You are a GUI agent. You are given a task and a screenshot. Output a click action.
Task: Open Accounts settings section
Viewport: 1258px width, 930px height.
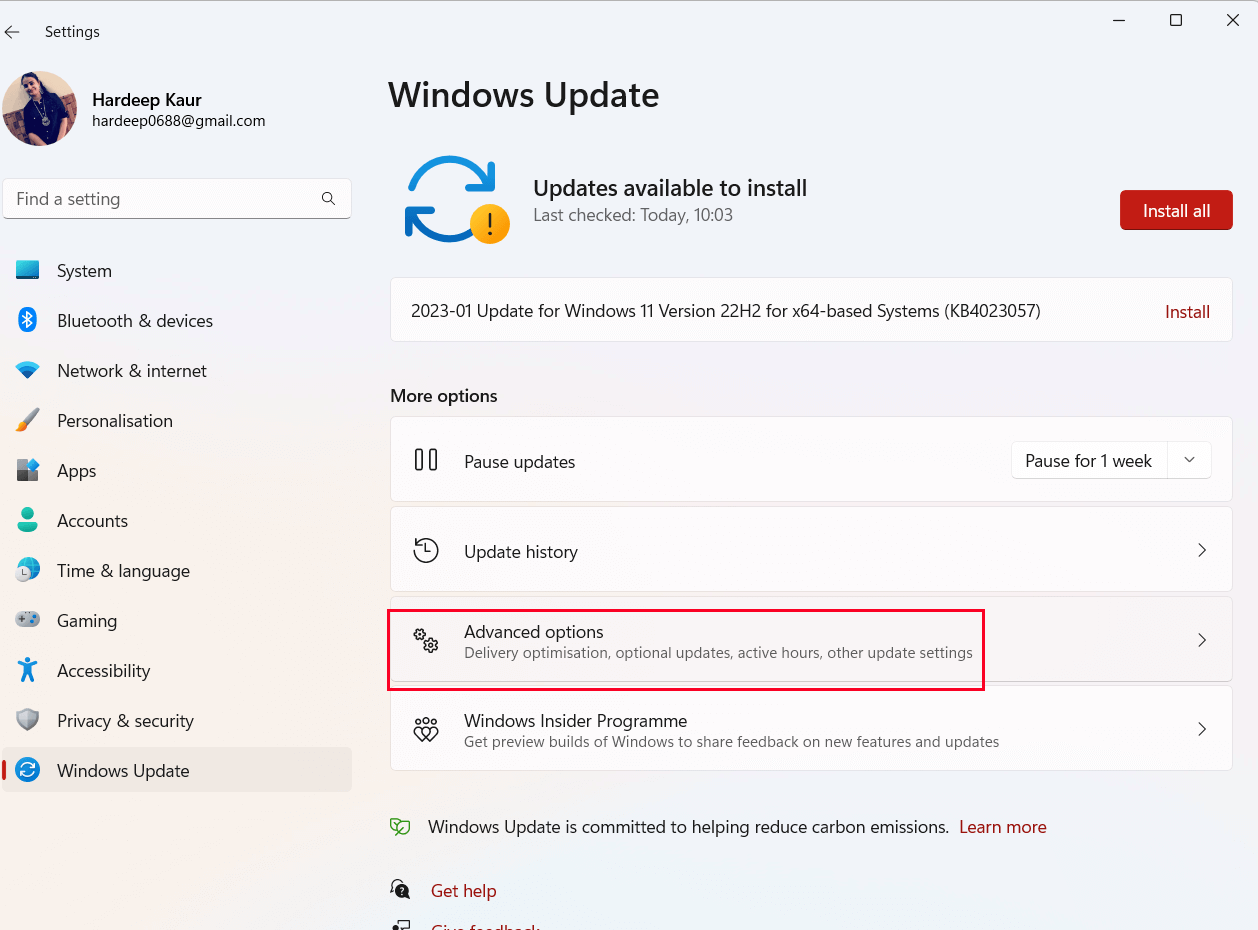click(x=177, y=521)
